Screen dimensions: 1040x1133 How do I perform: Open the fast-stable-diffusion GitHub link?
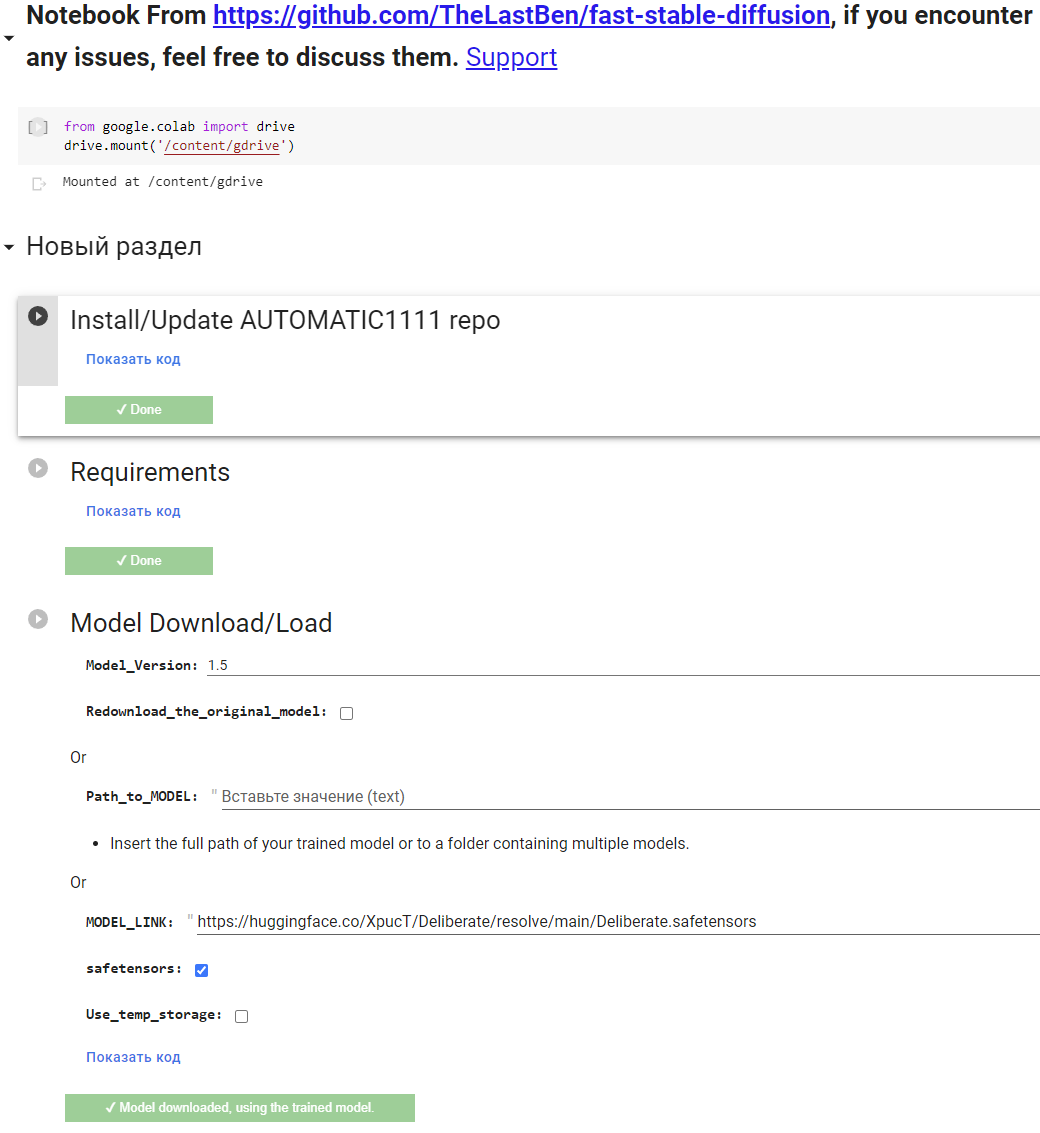point(520,15)
